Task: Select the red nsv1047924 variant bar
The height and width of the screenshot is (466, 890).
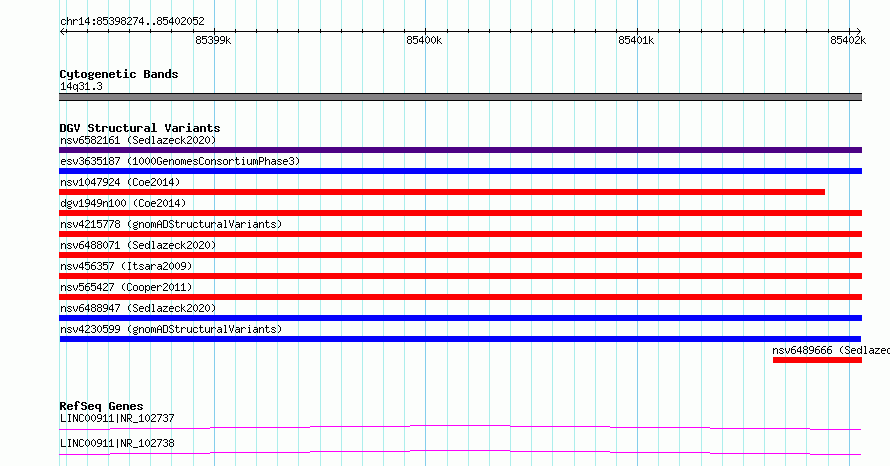Action: pos(442,192)
